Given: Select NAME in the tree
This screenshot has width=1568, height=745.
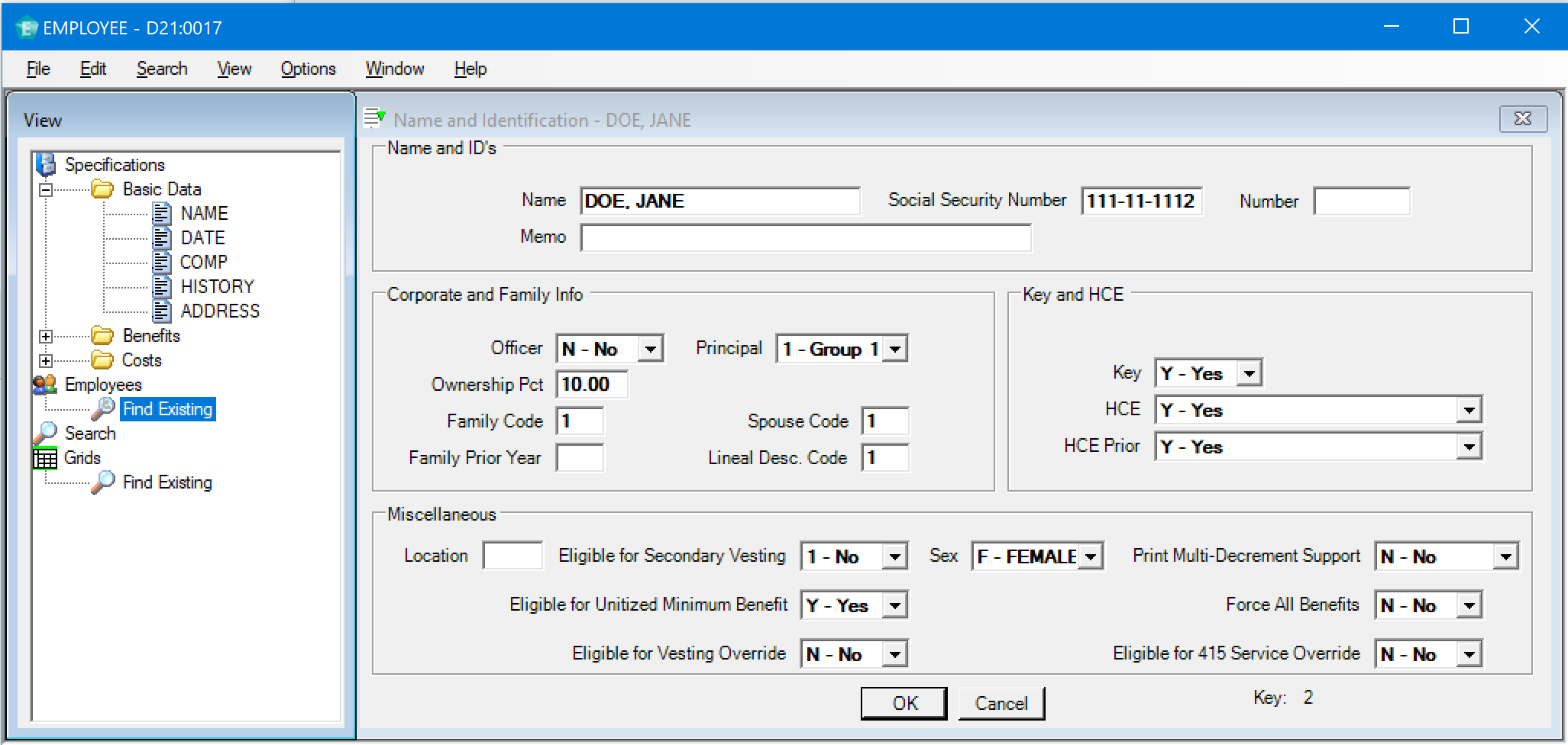Looking at the screenshot, I should pos(204,213).
